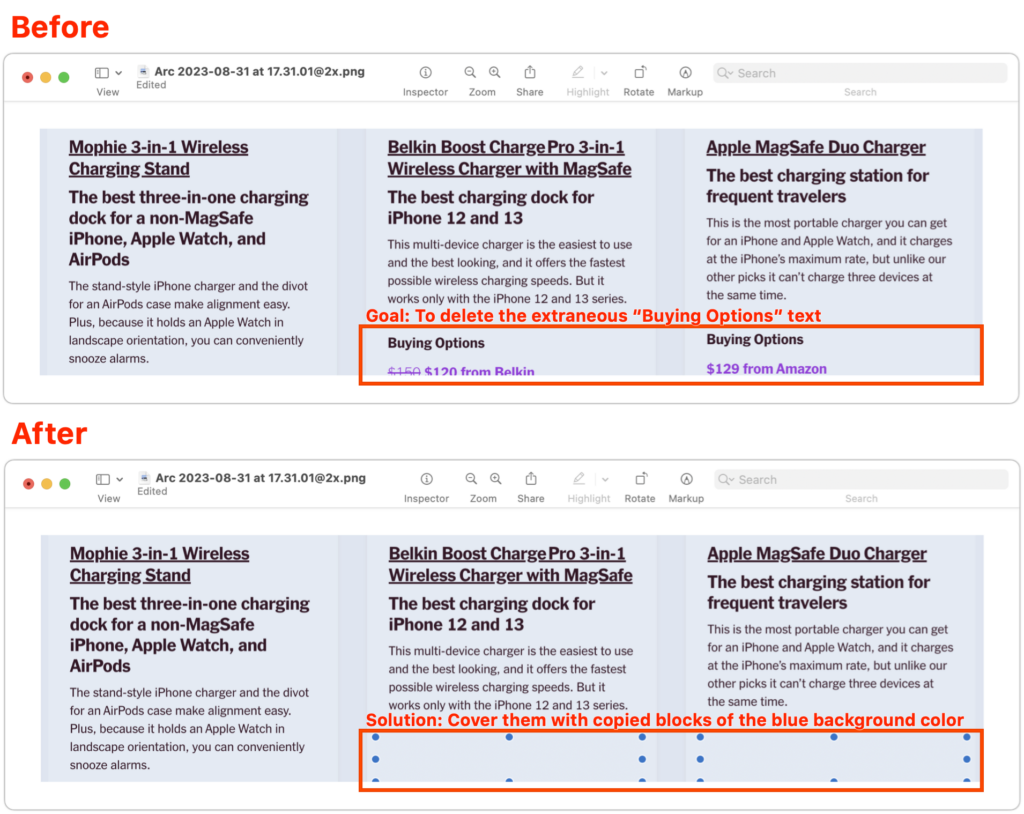
Task: Click sidebar View icon in Before window
Action: [x=102, y=73]
